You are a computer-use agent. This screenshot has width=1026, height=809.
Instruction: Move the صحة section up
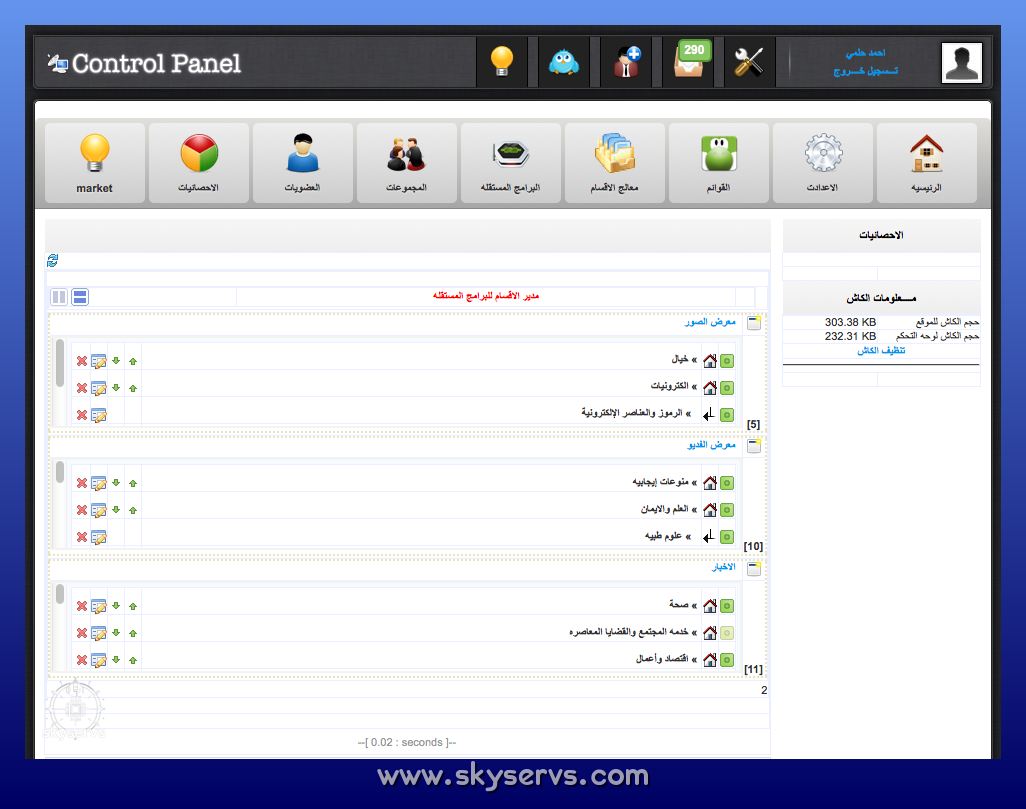[x=133, y=606]
